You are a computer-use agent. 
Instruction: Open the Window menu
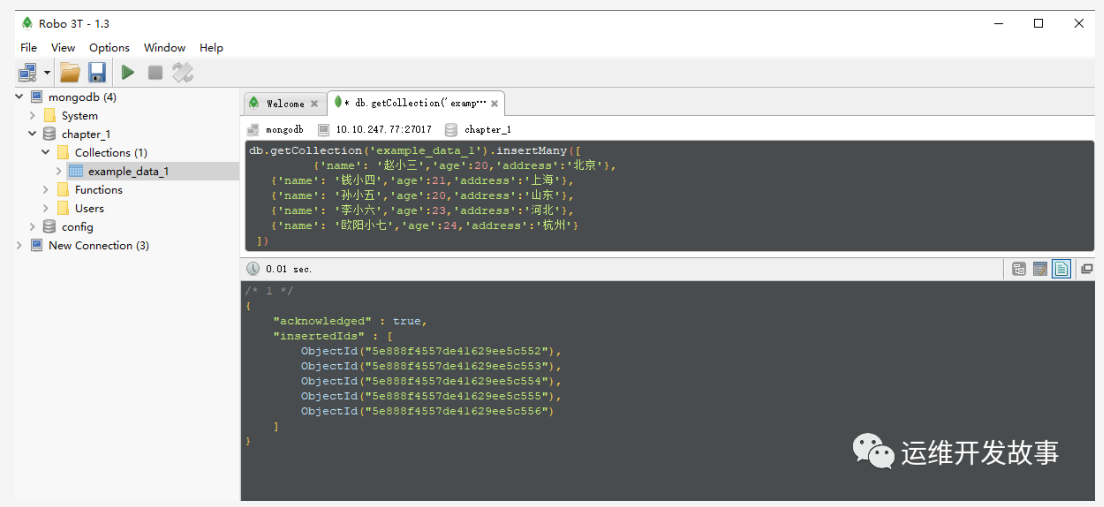tap(165, 48)
